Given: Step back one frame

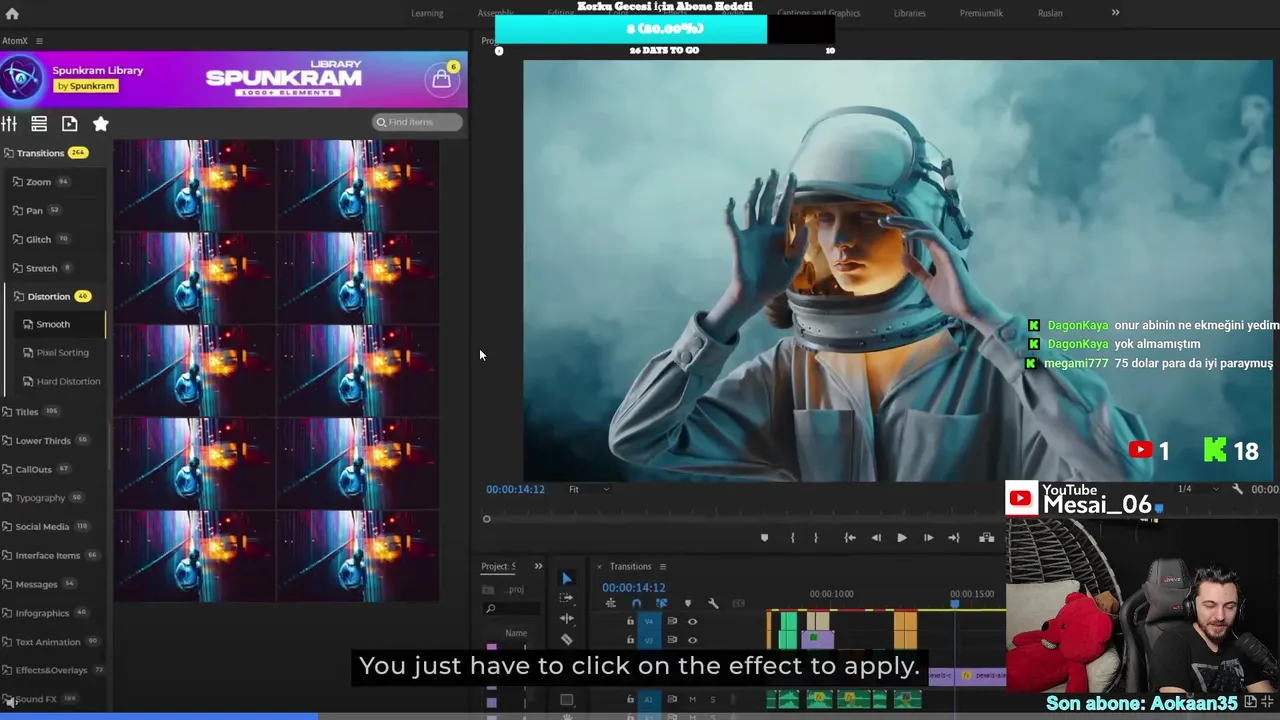Looking at the screenshot, I should coord(876,538).
